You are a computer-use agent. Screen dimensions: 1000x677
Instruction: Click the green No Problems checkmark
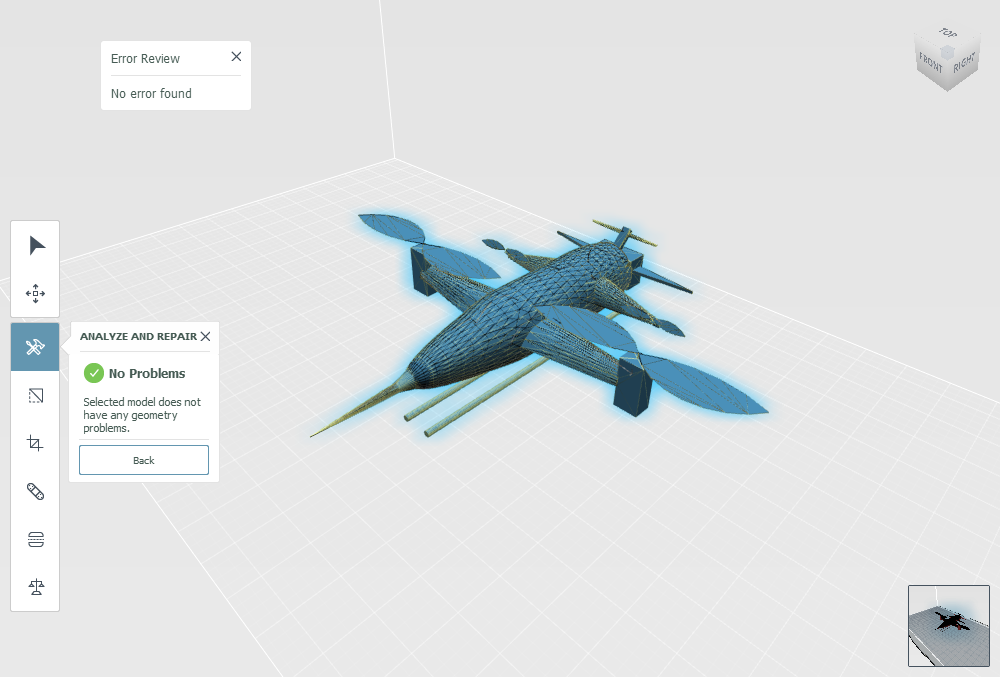[x=93, y=373]
